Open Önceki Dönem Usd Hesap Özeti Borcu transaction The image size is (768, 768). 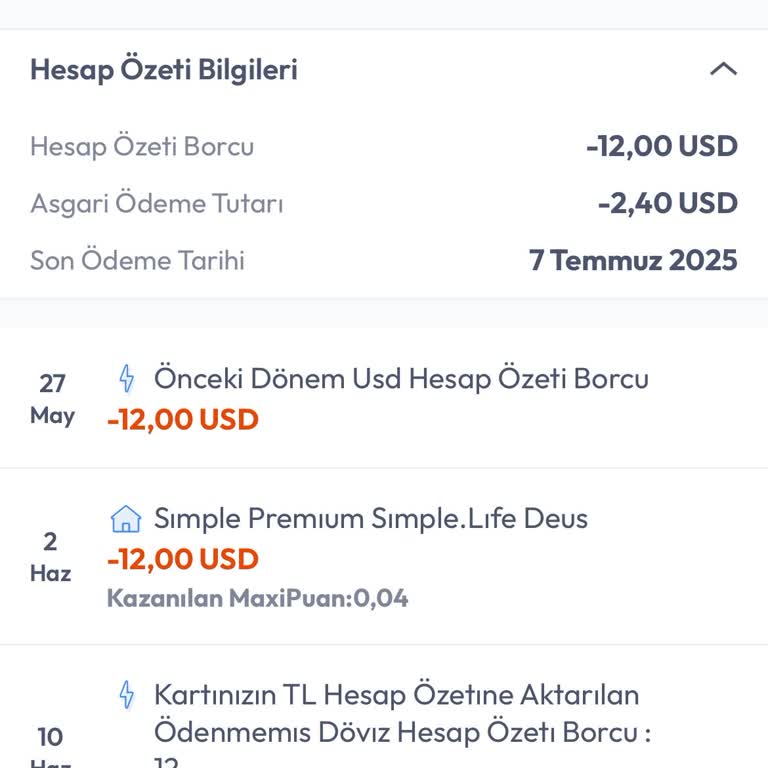click(401, 379)
